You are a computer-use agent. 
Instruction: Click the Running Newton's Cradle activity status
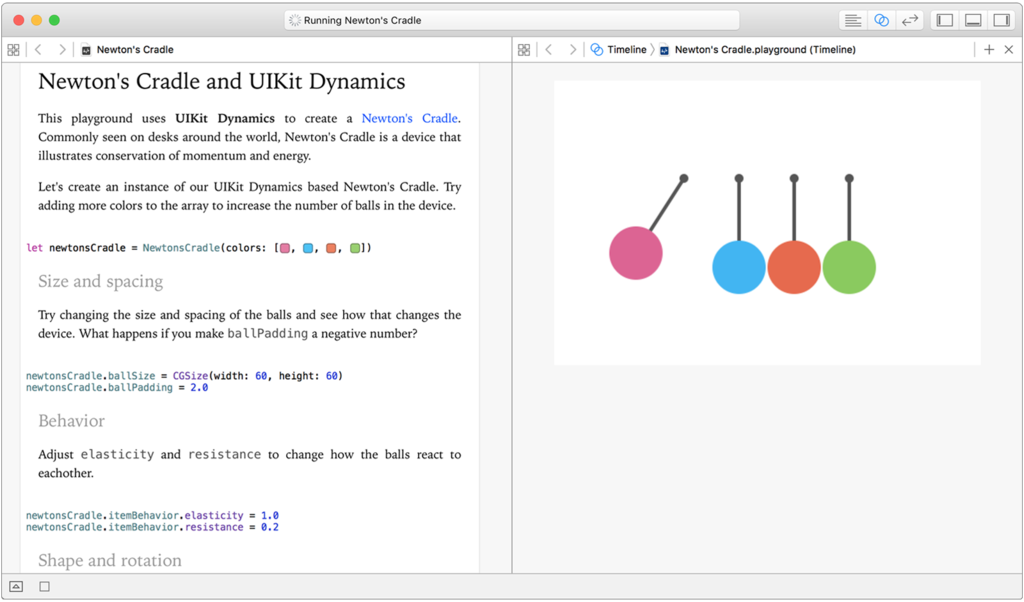pyautogui.click(x=512, y=20)
